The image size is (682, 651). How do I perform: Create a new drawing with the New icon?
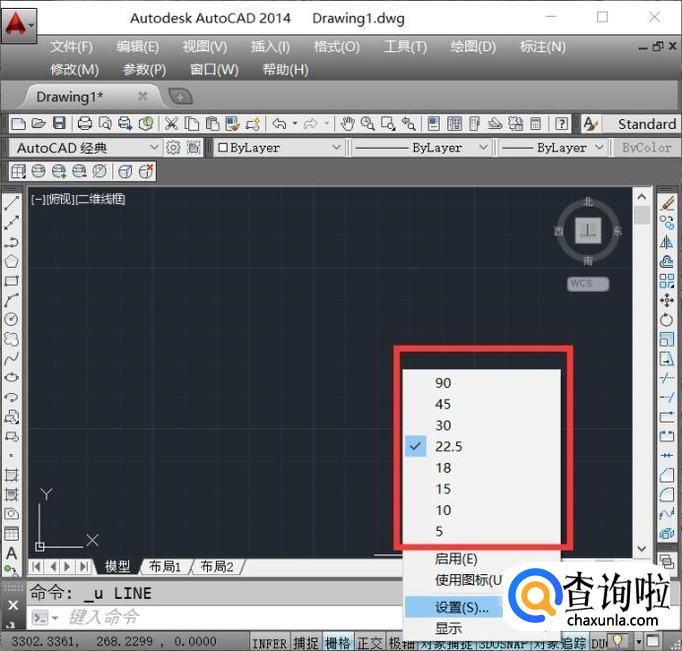point(18,124)
